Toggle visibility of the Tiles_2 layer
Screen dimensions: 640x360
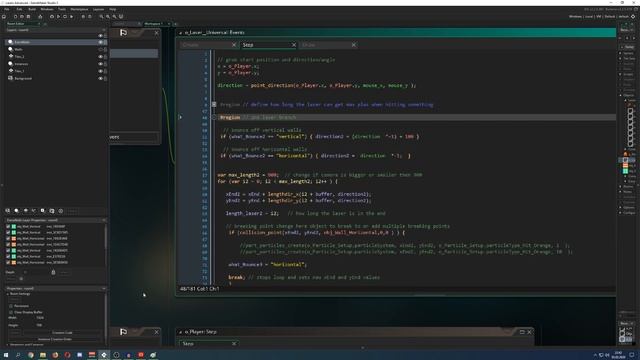[x=100, y=57]
